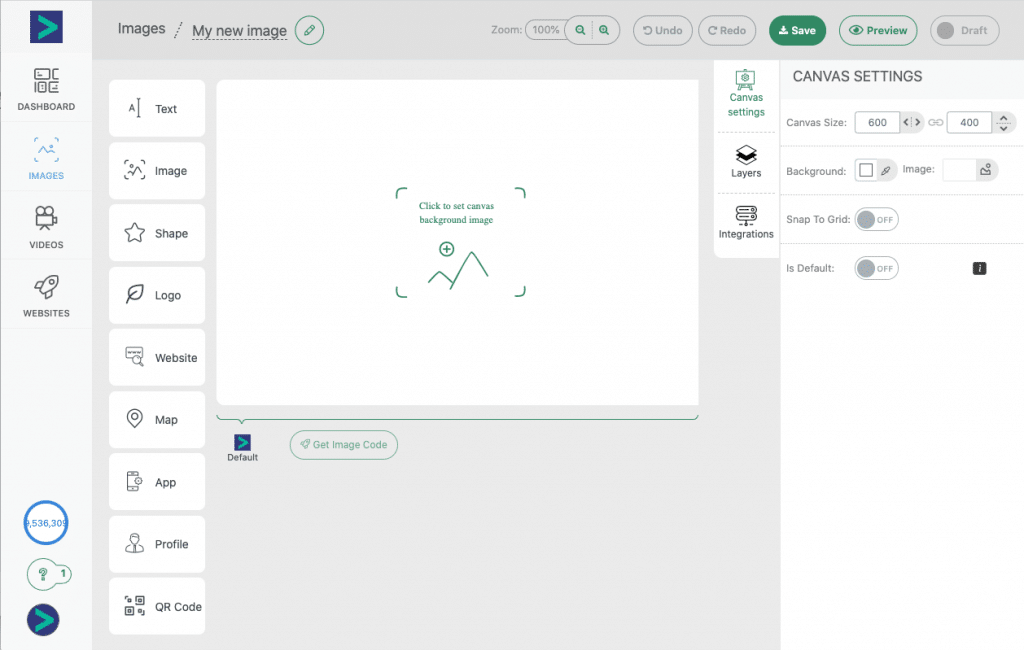Choose the Logo element tool
The height and width of the screenshot is (650, 1024).
(x=156, y=295)
